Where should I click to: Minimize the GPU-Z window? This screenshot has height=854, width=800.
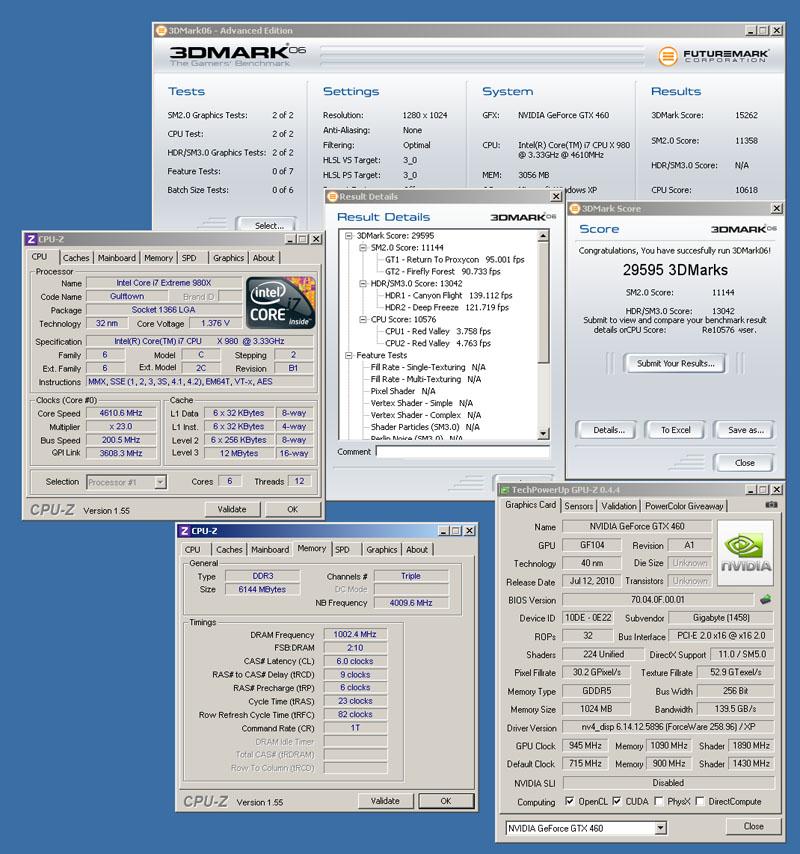coord(750,490)
